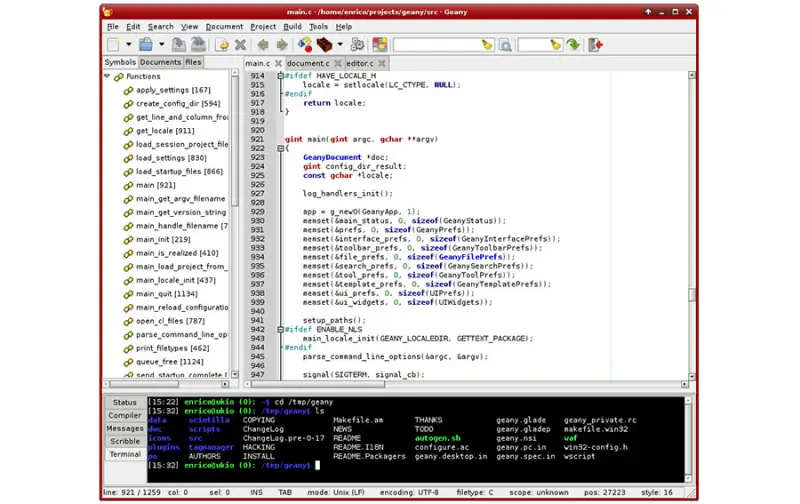
Task: Select main [921] symbol
Action: [x=156, y=185]
